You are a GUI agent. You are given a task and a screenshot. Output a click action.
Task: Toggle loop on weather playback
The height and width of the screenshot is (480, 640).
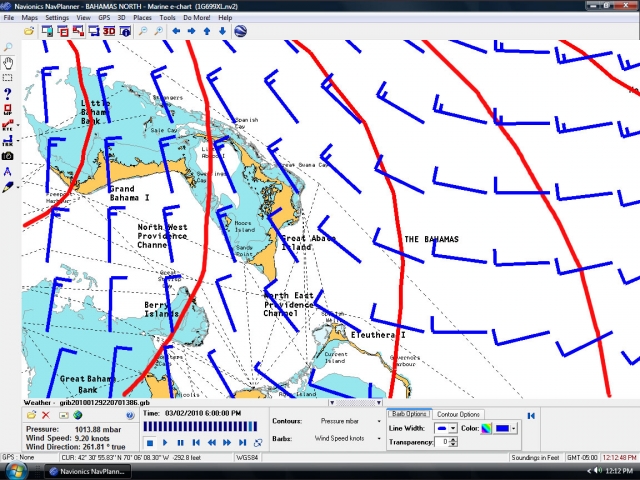[x=257, y=442]
